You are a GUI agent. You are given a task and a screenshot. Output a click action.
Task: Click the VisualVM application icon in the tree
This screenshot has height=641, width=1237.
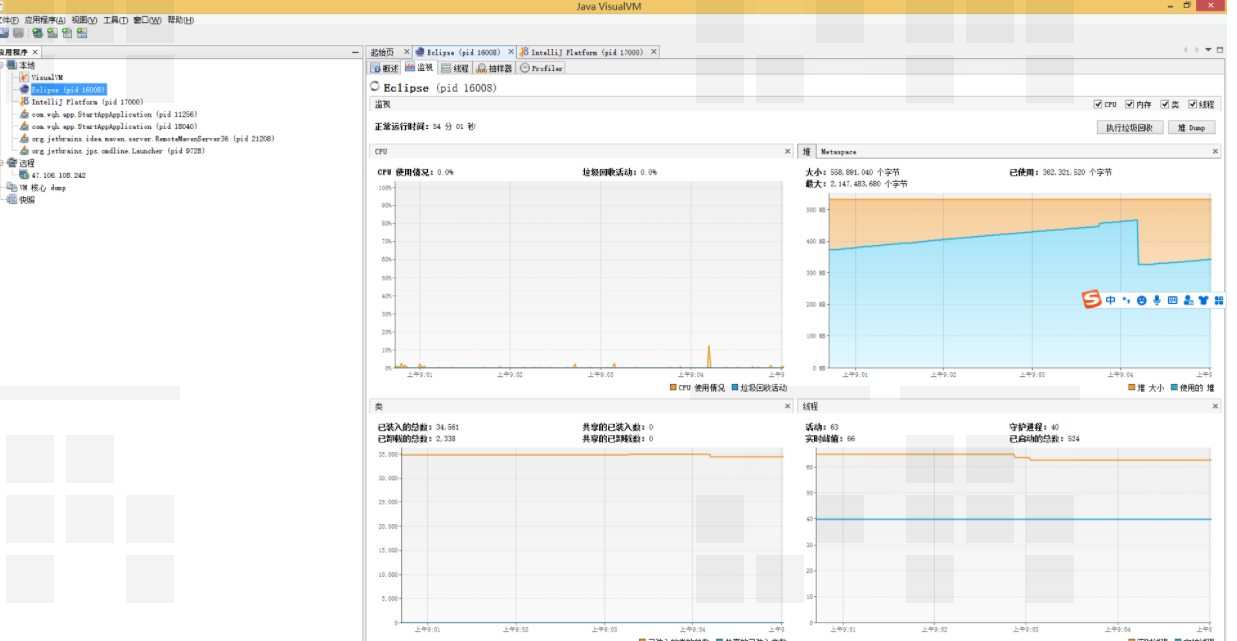(x=24, y=77)
